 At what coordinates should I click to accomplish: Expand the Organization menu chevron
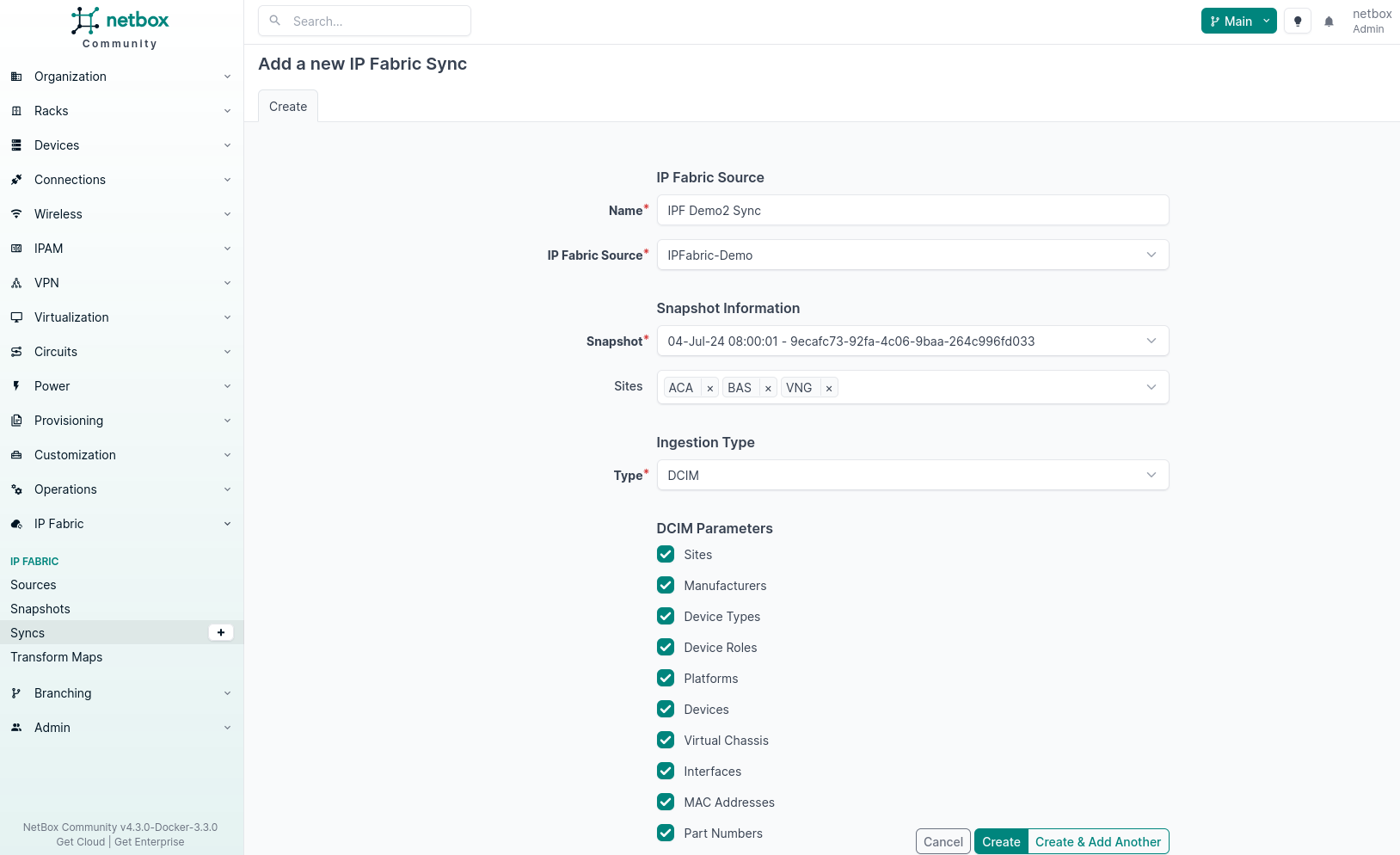(x=227, y=77)
